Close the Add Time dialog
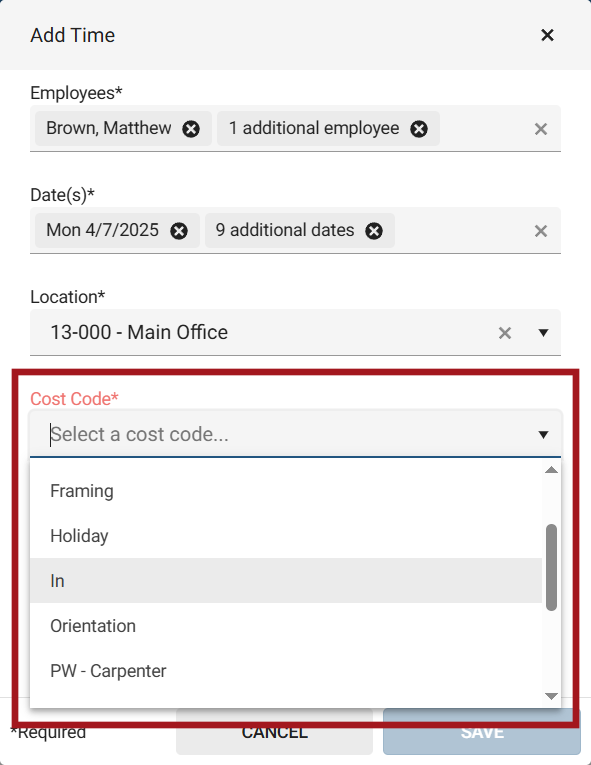Screen dimensions: 591x765 547,35
